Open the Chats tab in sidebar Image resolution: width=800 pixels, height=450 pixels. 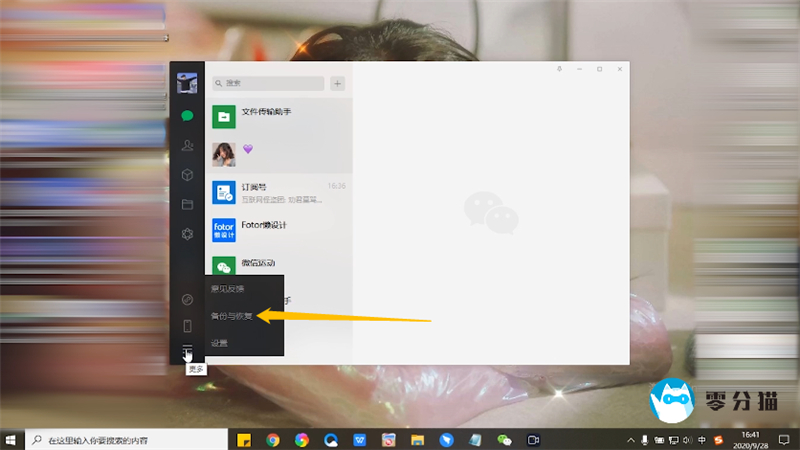187,116
